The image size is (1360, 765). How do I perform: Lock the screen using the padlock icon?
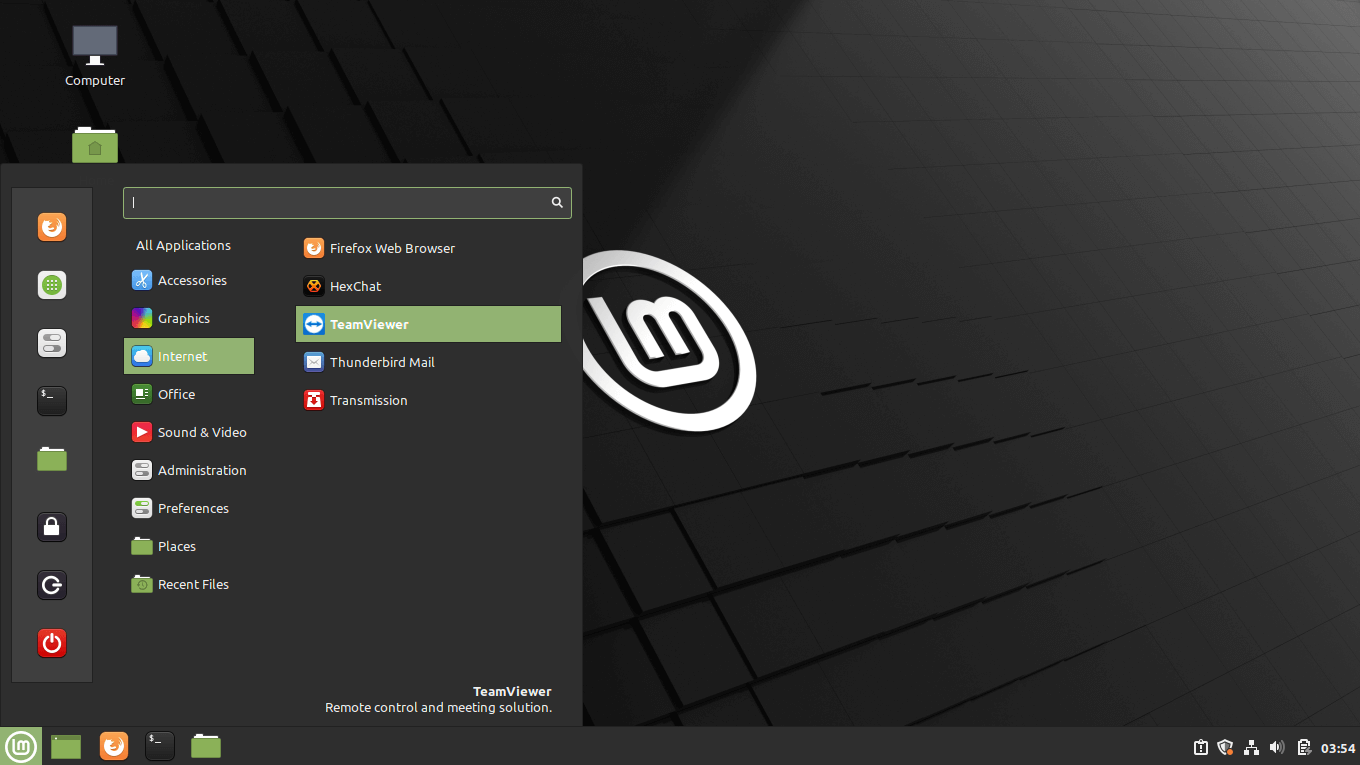[51, 527]
